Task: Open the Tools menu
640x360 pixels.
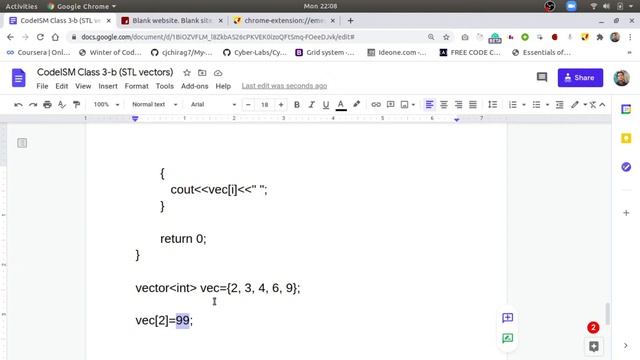Action: pos(164,86)
